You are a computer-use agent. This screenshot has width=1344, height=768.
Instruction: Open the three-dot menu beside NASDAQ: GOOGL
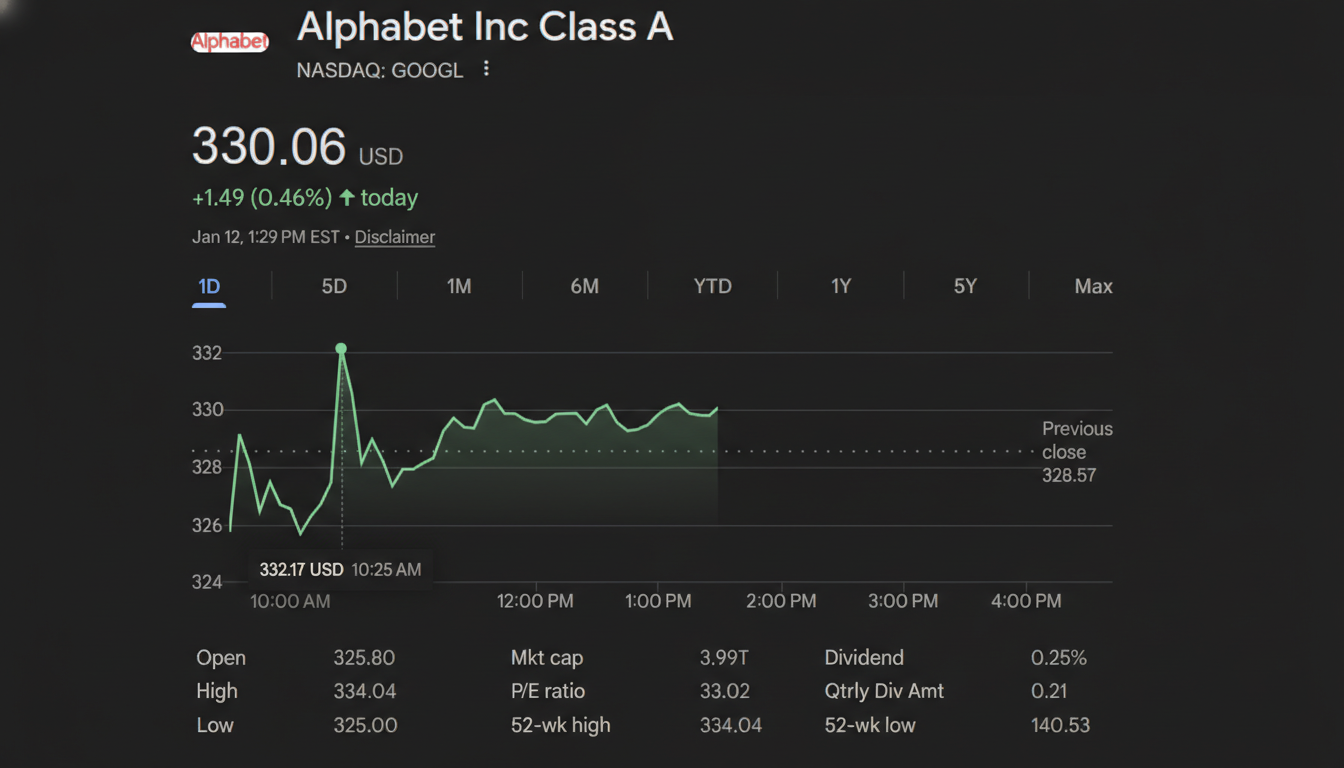[486, 69]
